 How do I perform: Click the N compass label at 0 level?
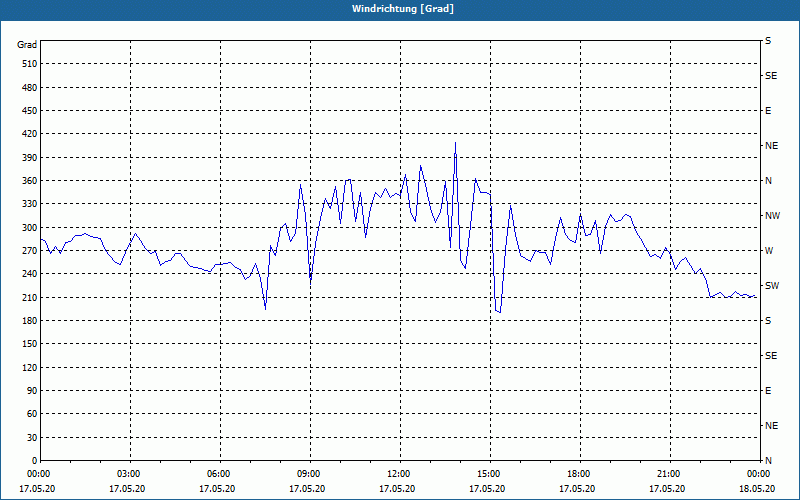(x=768, y=461)
